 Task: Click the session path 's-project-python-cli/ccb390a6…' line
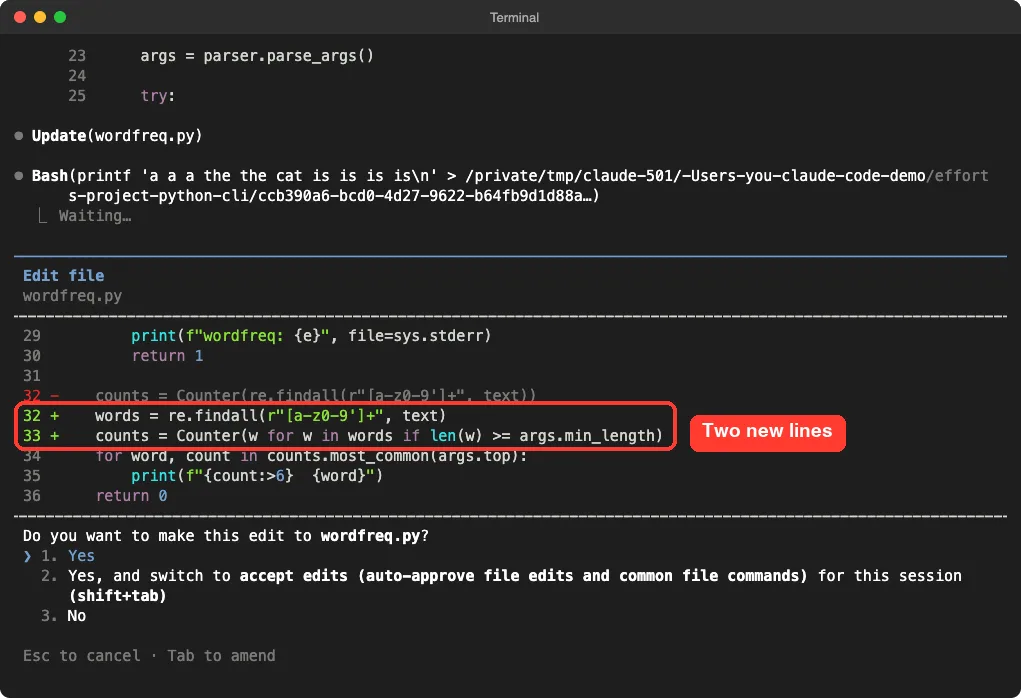point(333,196)
